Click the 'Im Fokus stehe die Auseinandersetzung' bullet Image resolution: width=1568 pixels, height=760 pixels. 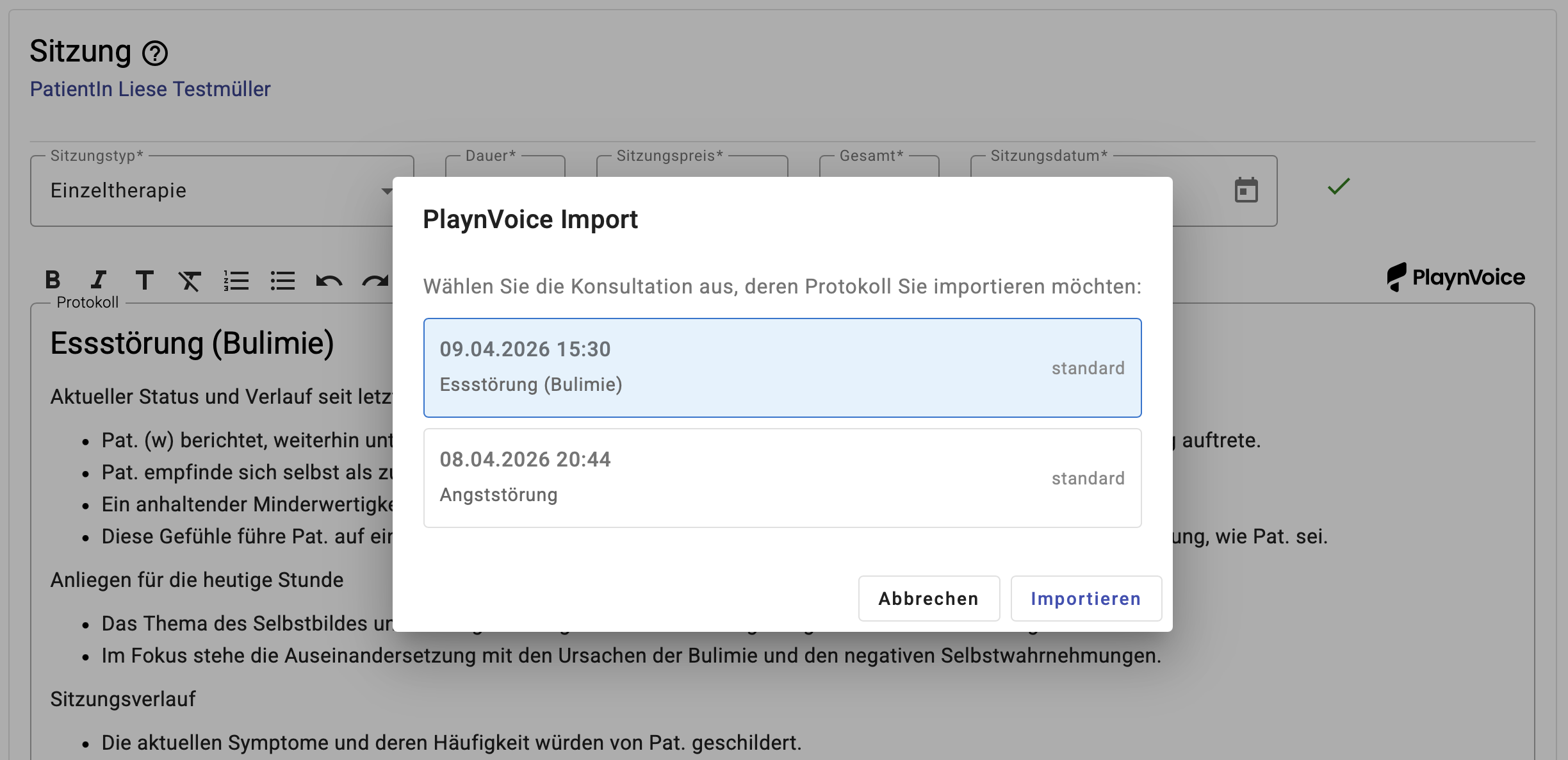point(631,656)
